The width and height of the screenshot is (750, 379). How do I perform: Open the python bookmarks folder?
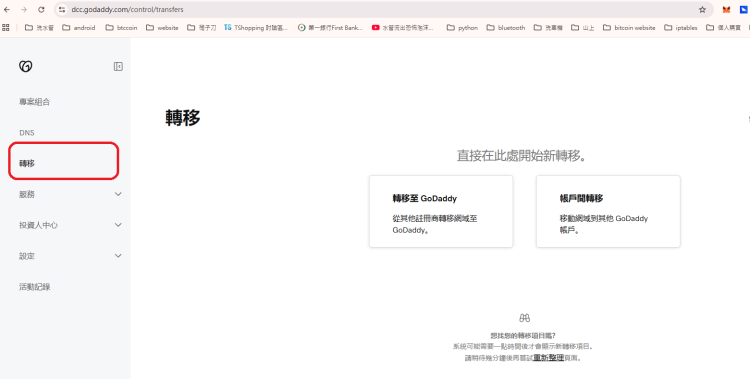click(x=463, y=28)
